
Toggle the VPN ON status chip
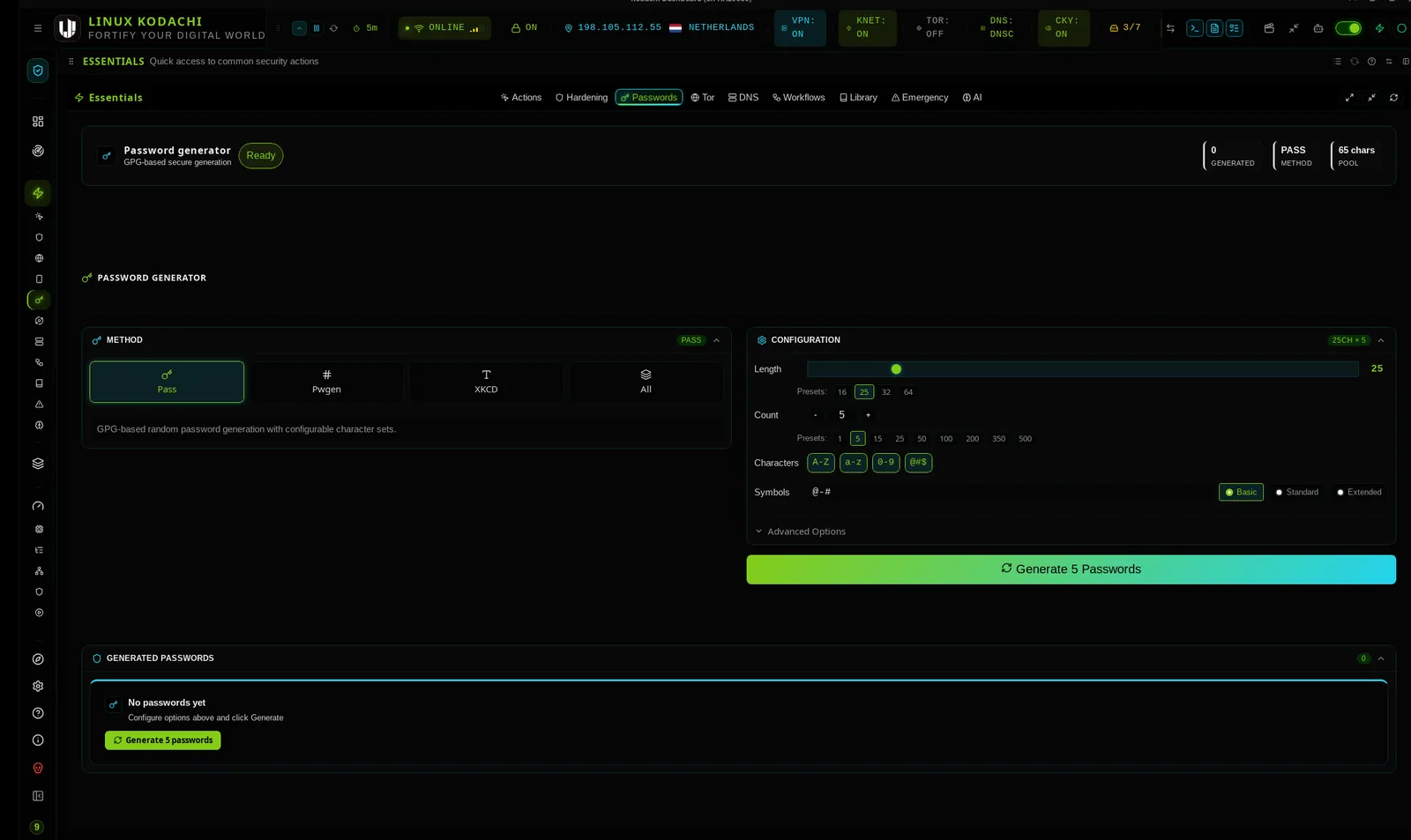[x=800, y=28]
